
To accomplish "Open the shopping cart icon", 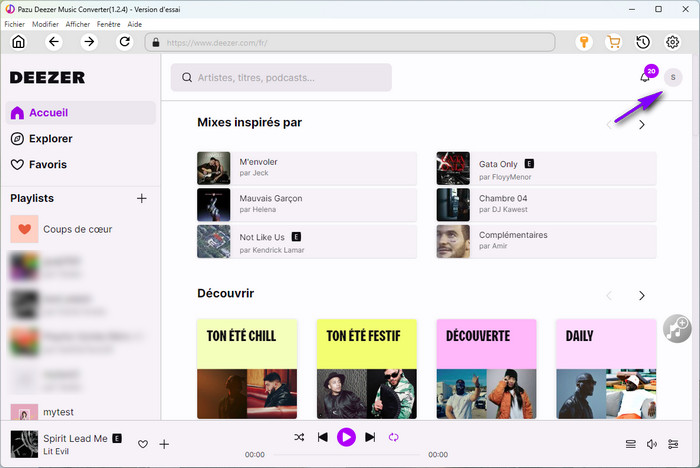I will (614, 42).
